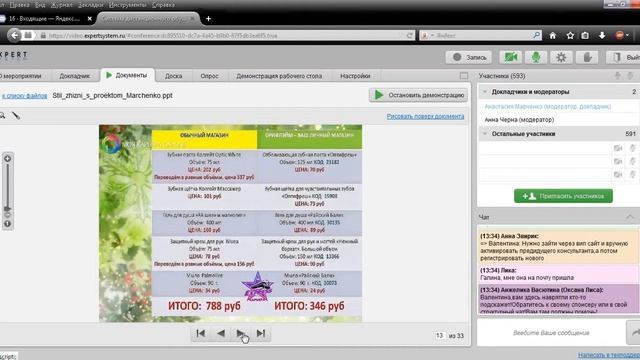
Task: Click the Написать в техподдержку link
Action: pos(609,355)
